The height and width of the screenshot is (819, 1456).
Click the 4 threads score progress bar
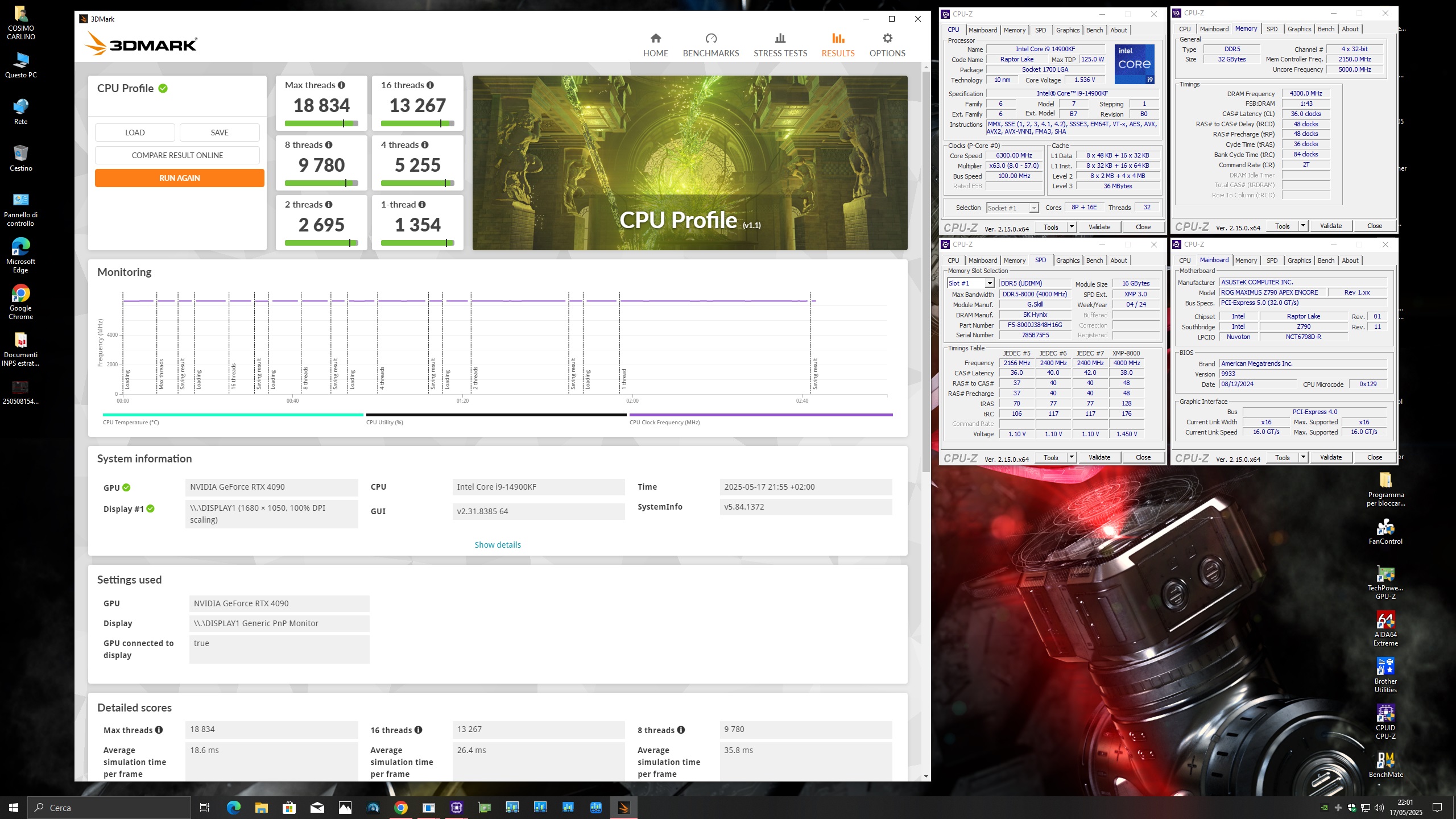[x=417, y=183]
